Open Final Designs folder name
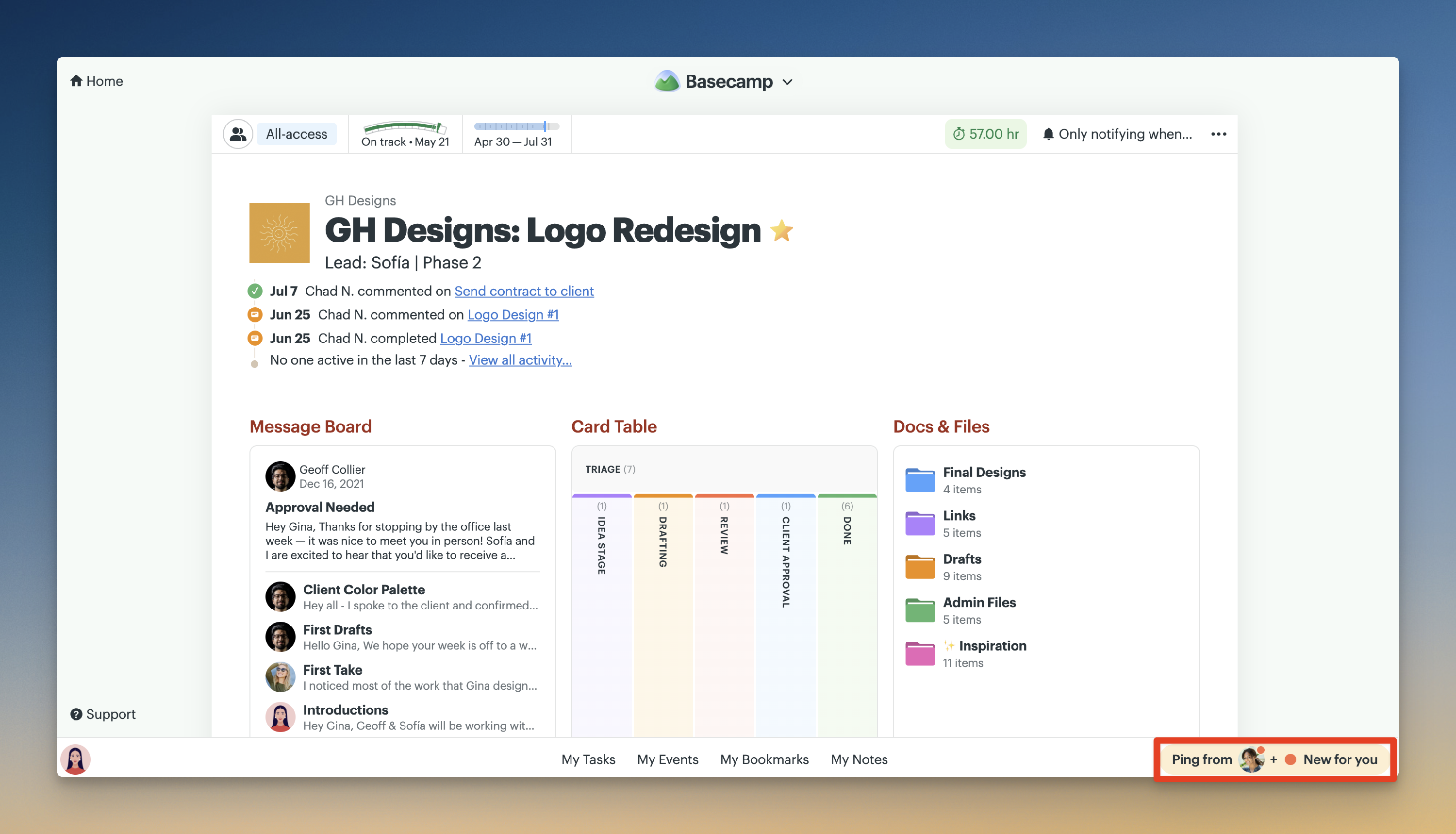Viewport: 1456px width, 834px height. coord(984,472)
